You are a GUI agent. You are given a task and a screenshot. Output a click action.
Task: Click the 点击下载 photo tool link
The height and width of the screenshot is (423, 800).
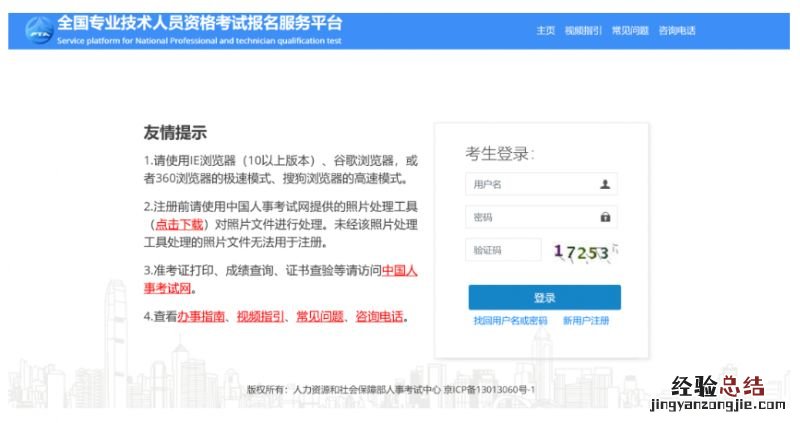point(179,225)
